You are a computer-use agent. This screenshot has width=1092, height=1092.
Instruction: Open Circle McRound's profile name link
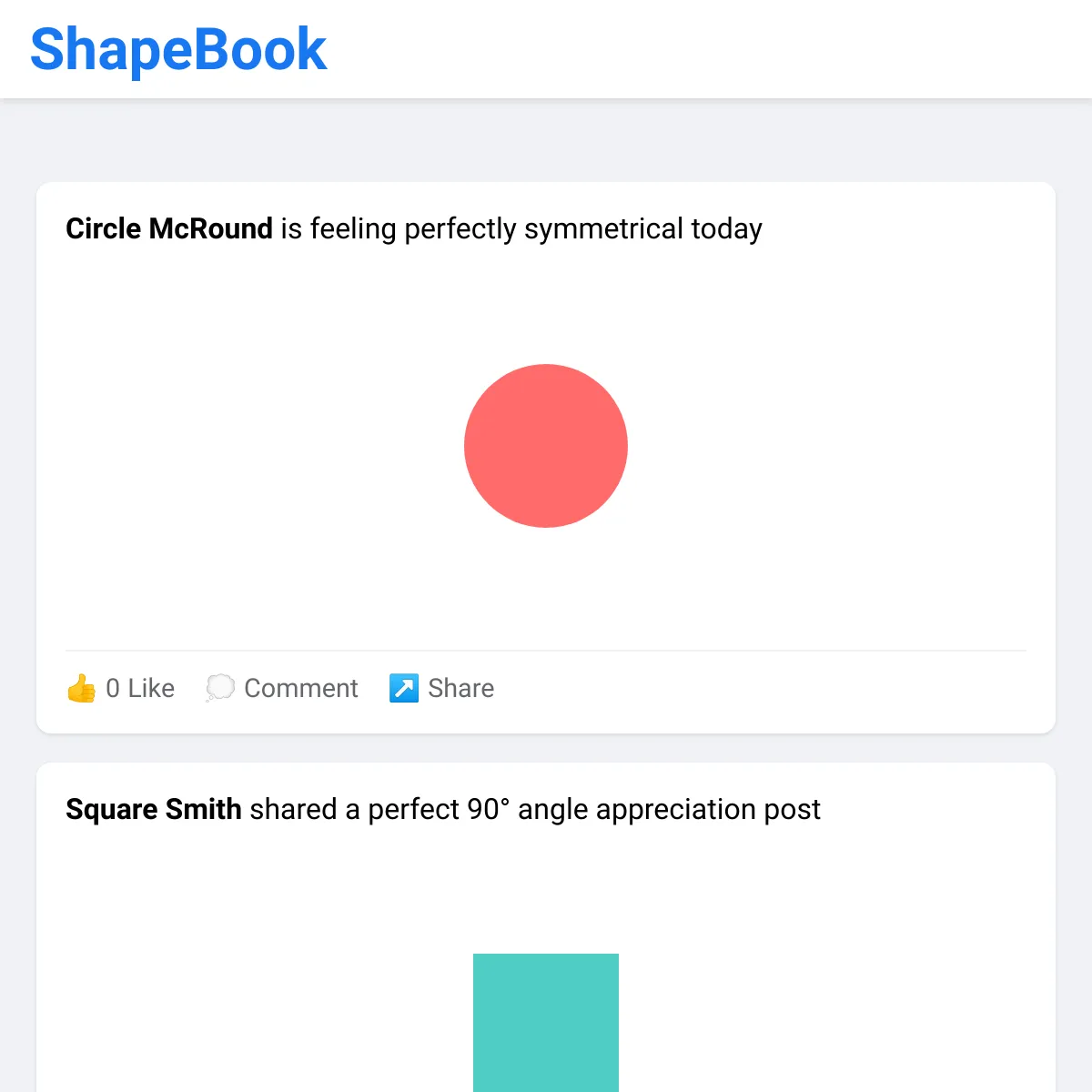point(169,228)
